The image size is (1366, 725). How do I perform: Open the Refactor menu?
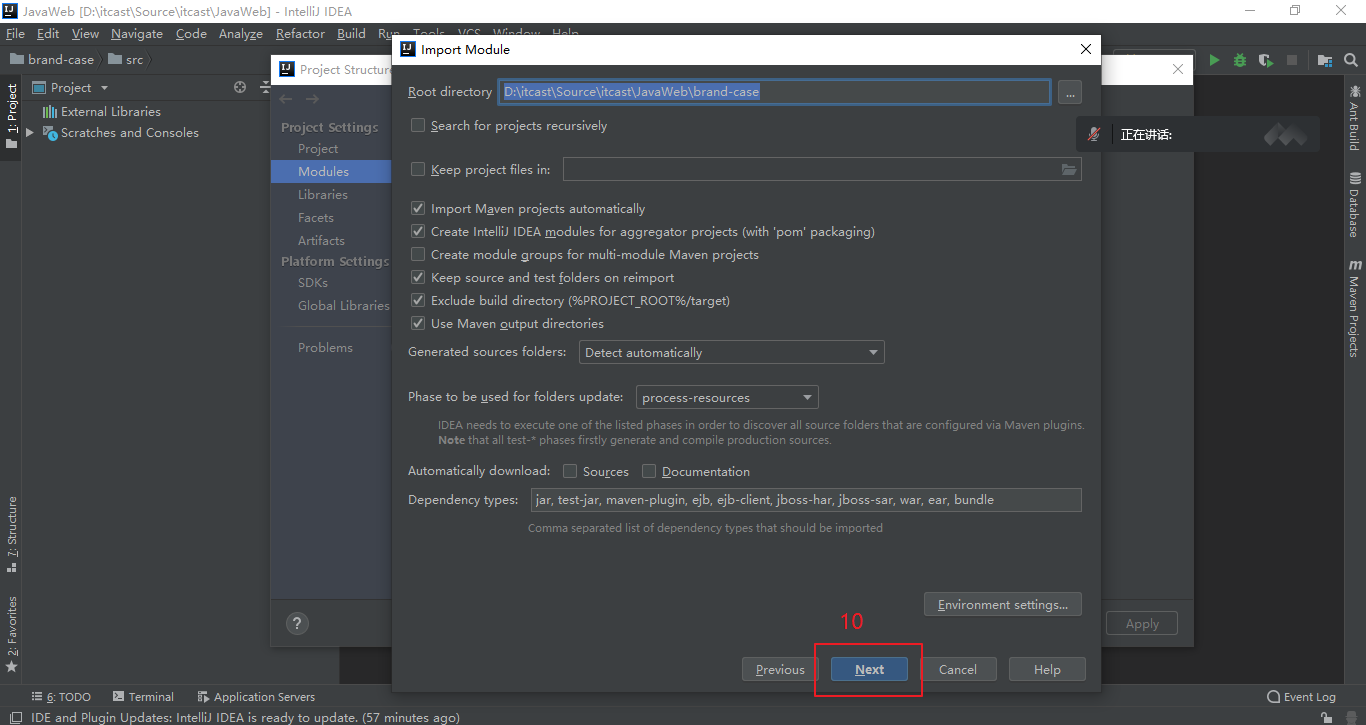point(300,33)
